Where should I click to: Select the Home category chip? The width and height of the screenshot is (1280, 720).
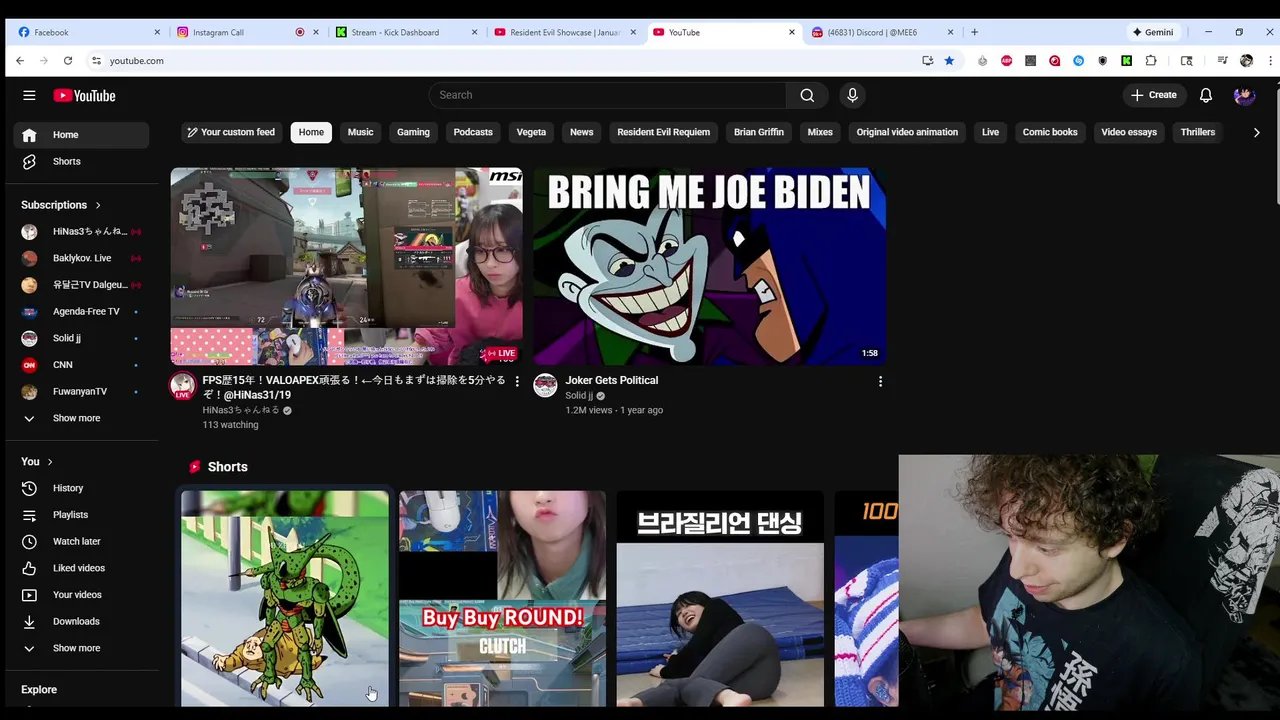tap(311, 132)
